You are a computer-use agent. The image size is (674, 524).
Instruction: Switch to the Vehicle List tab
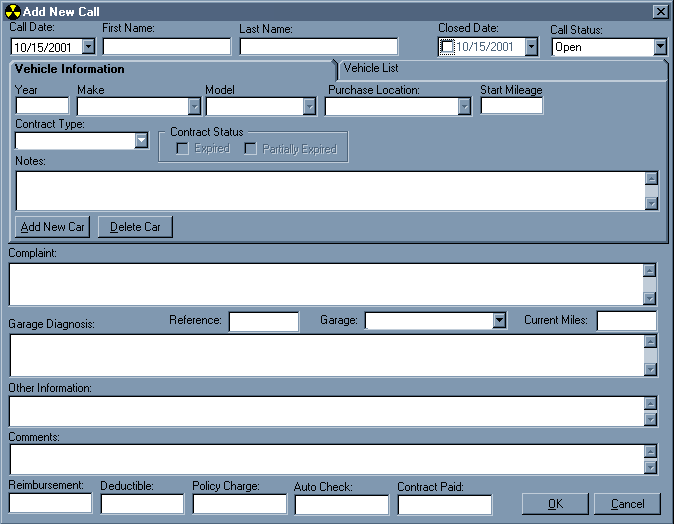click(371, 68)
